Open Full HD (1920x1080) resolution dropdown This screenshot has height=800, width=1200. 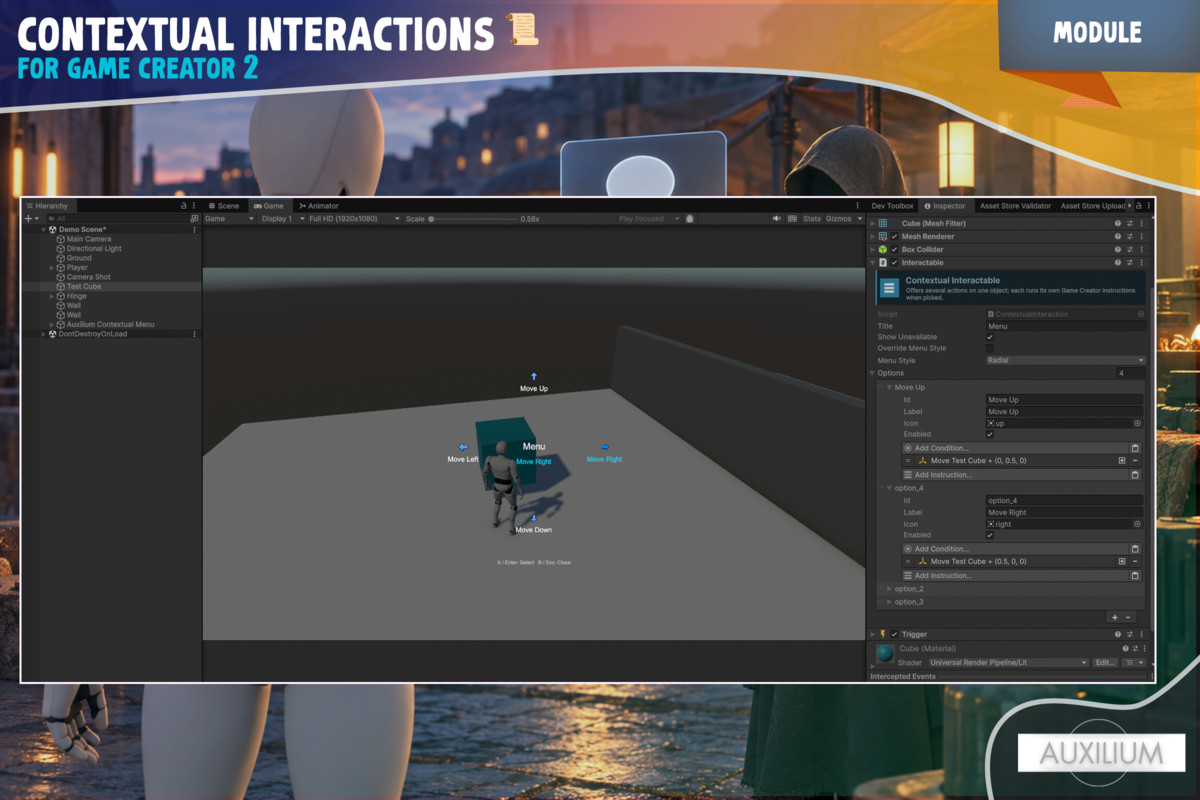click(355, 219)
